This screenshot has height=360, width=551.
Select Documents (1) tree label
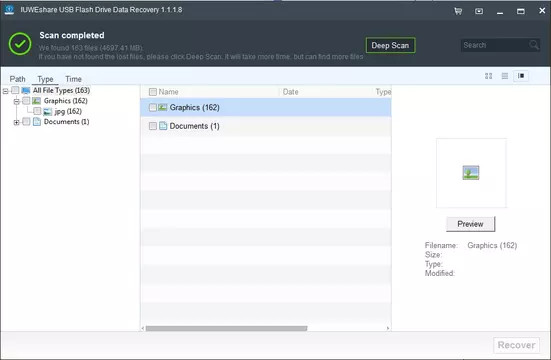pos(66,122)
